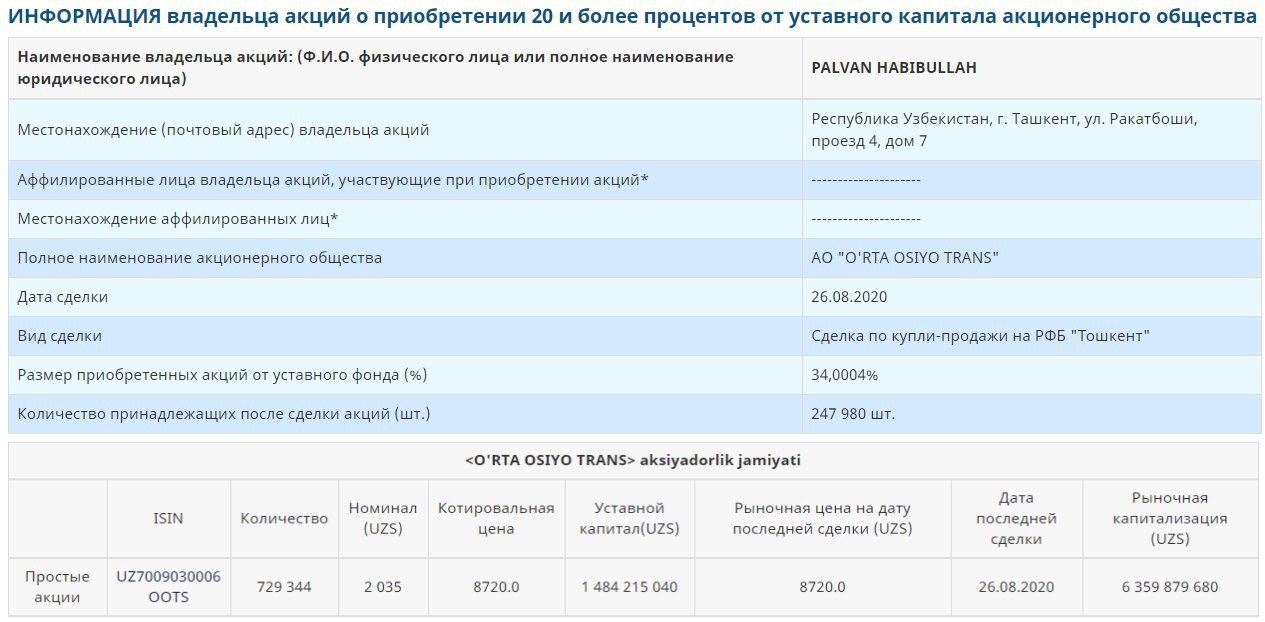The image size is (1265, 622).
Task: Click the capitalization value 6 359 879 680
Action: click(x=1170, y=587)
